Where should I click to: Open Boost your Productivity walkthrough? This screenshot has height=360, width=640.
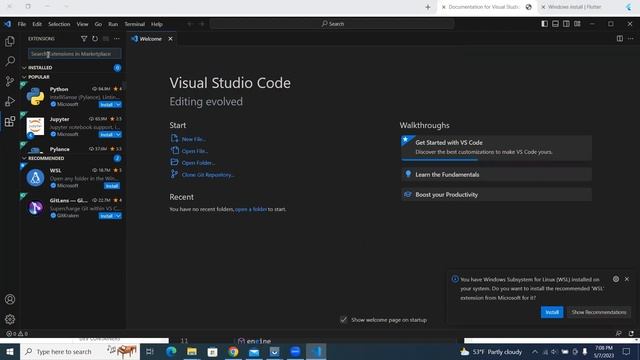click(496, 194)
